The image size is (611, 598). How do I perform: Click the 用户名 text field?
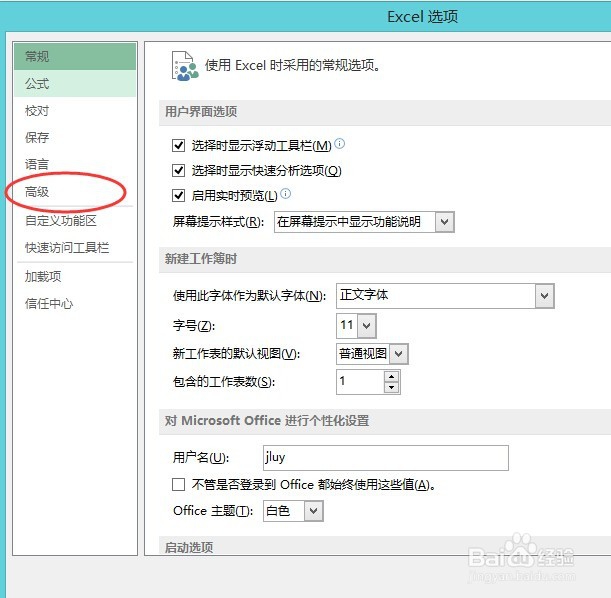(x=386, y=458)
